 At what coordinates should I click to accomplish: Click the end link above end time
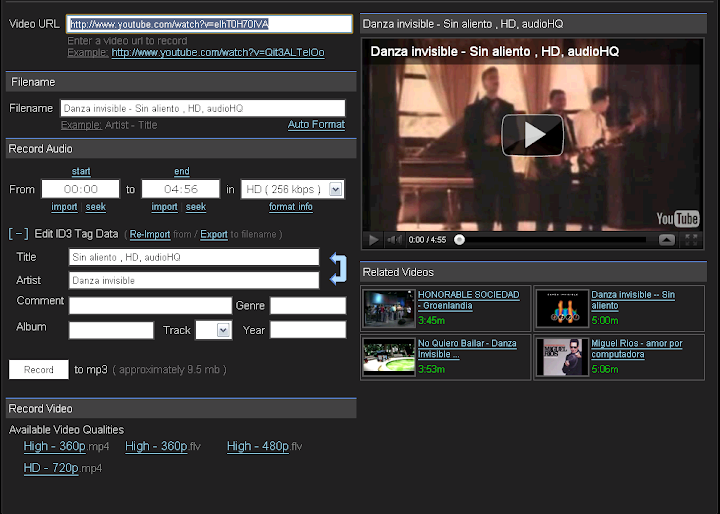(x=182, y=171)
